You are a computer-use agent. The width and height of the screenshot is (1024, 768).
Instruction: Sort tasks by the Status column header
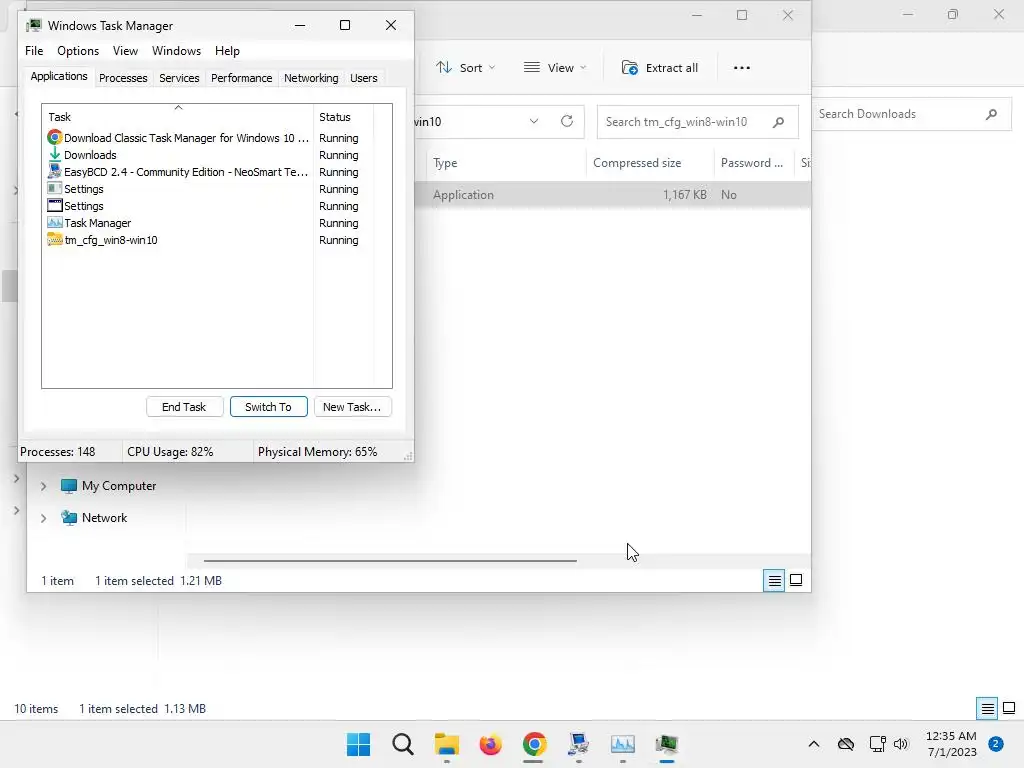tap(344, 117)
